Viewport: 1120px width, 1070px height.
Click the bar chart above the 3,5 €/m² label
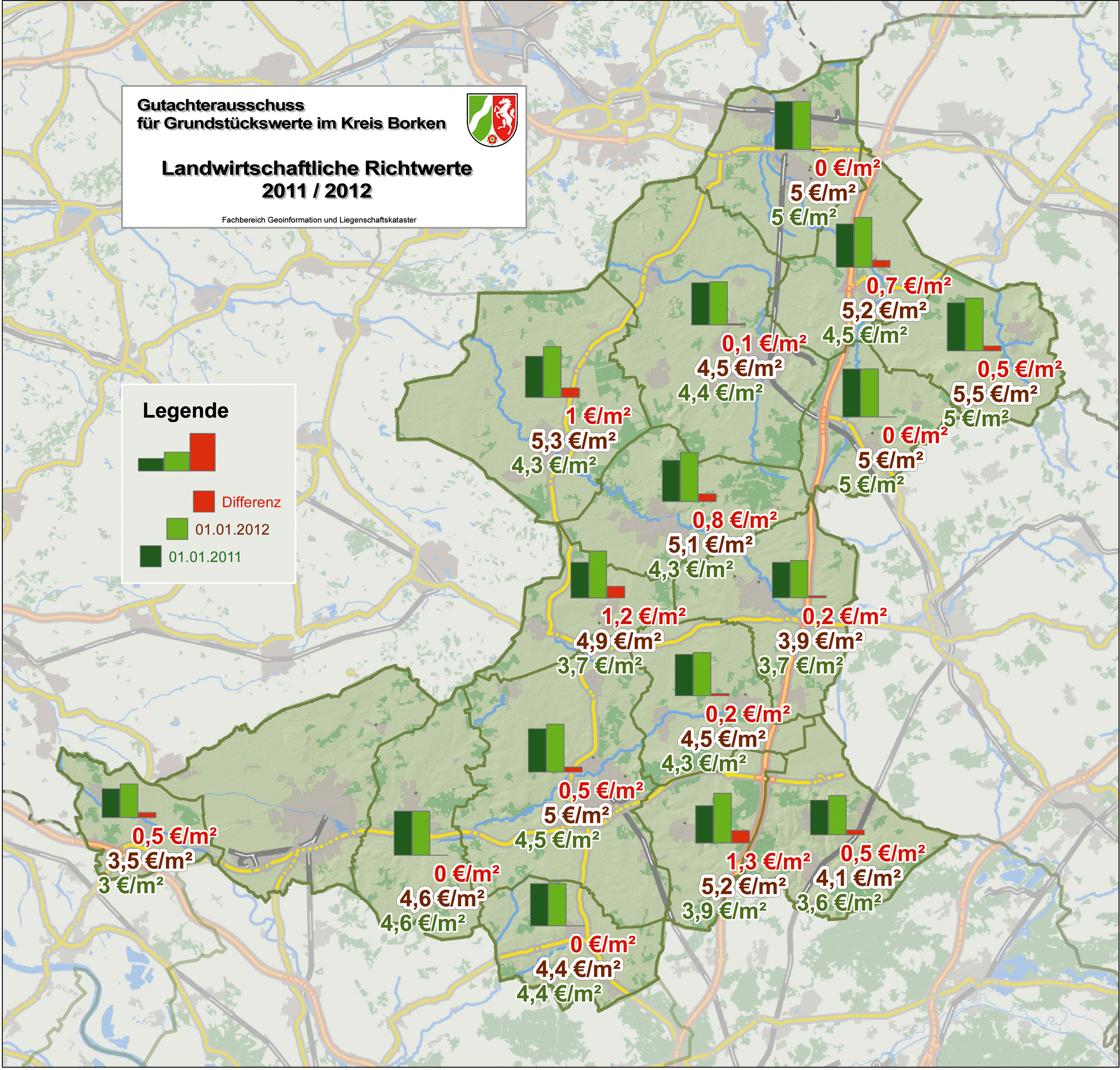click(x=129, y=801)
